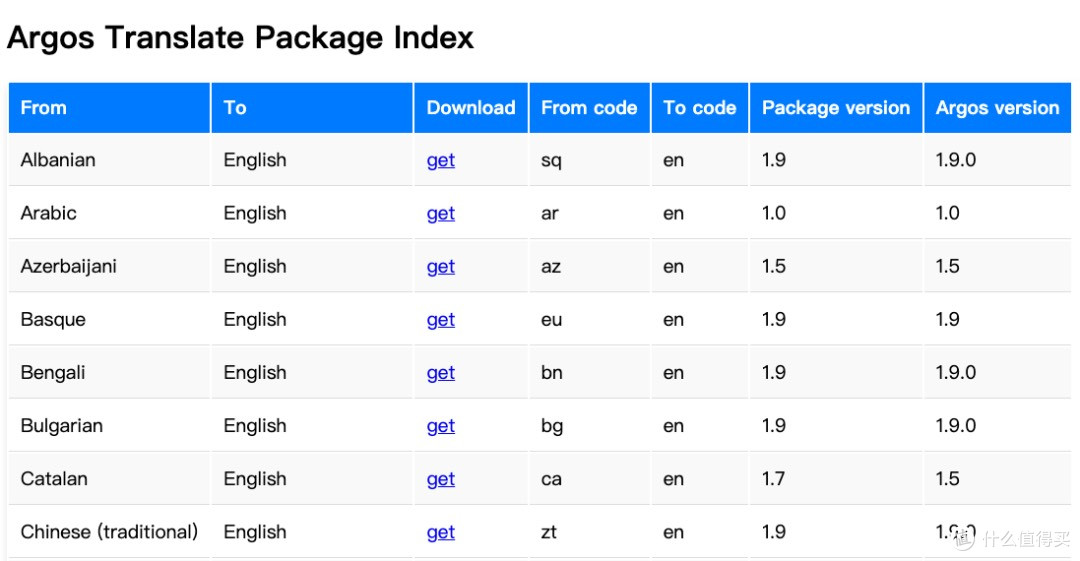
Task: Click the Argos Translate Package Index title
Action: [240, 37]
